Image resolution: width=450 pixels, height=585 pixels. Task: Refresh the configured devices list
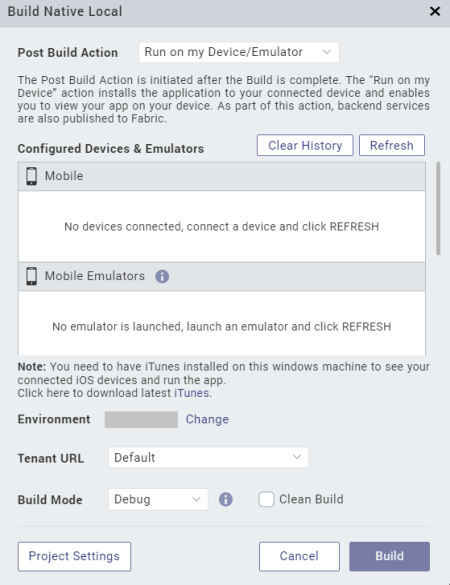pyautogui.click(x=392, y=145)
